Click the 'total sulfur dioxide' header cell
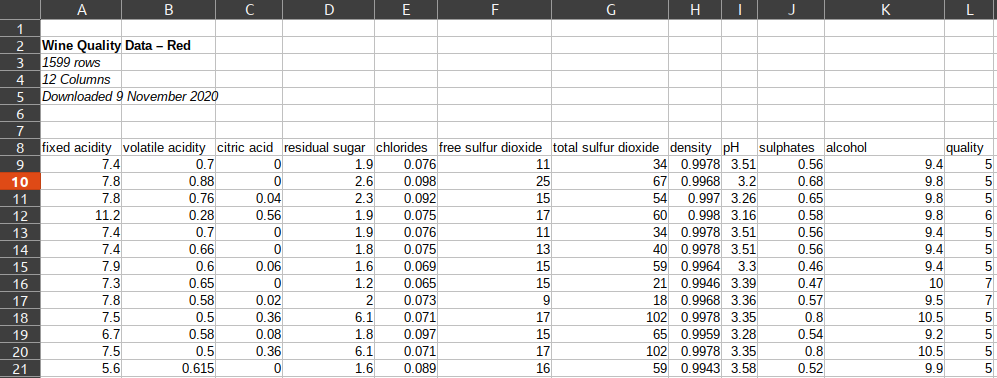Image resolution: width=997 pixels, height=378 pixels. point(610,148)
